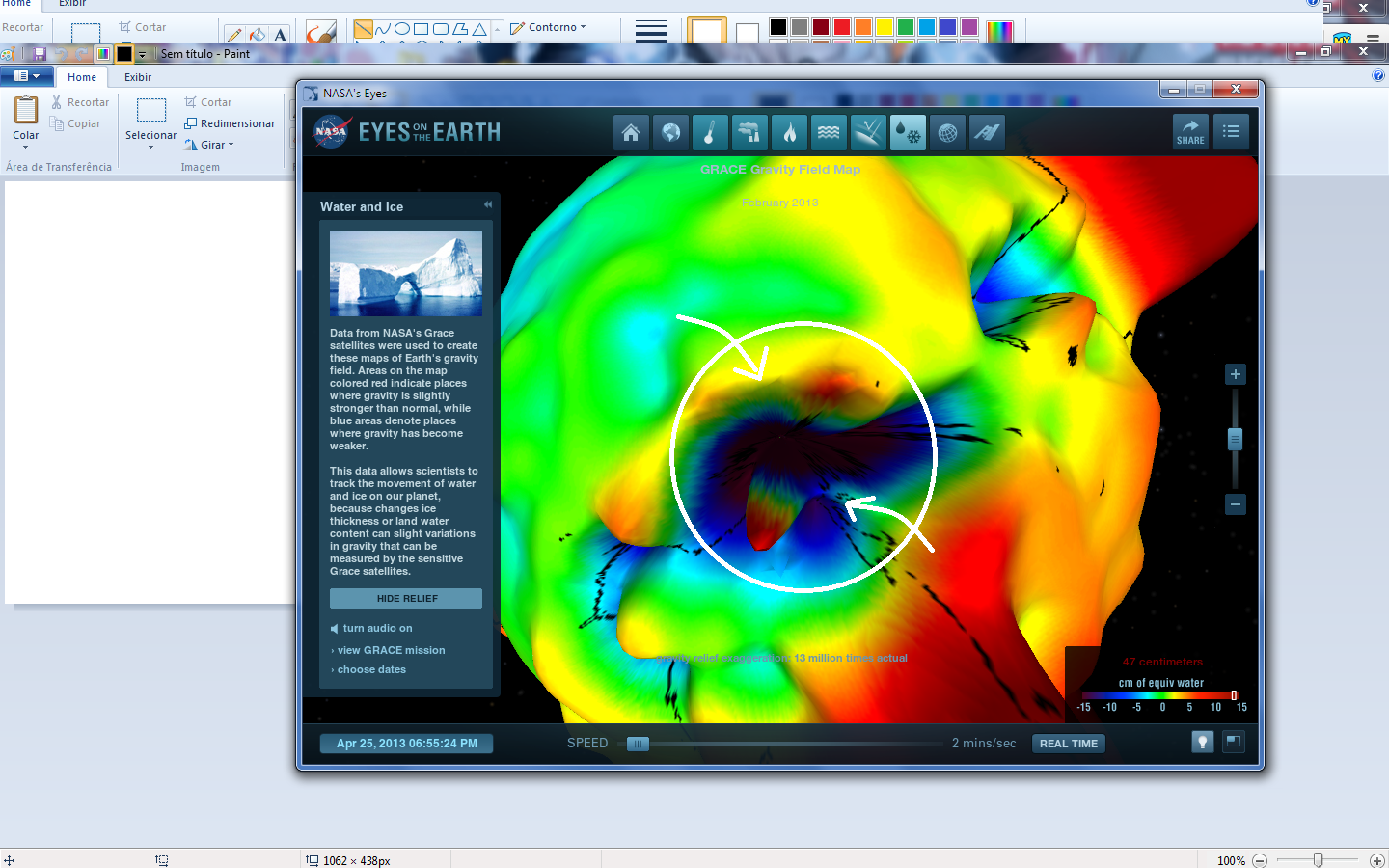The image size is (1389, 868).
Task: Click the Colar clipboard icon in Paint
Action: tap(26, 111)
